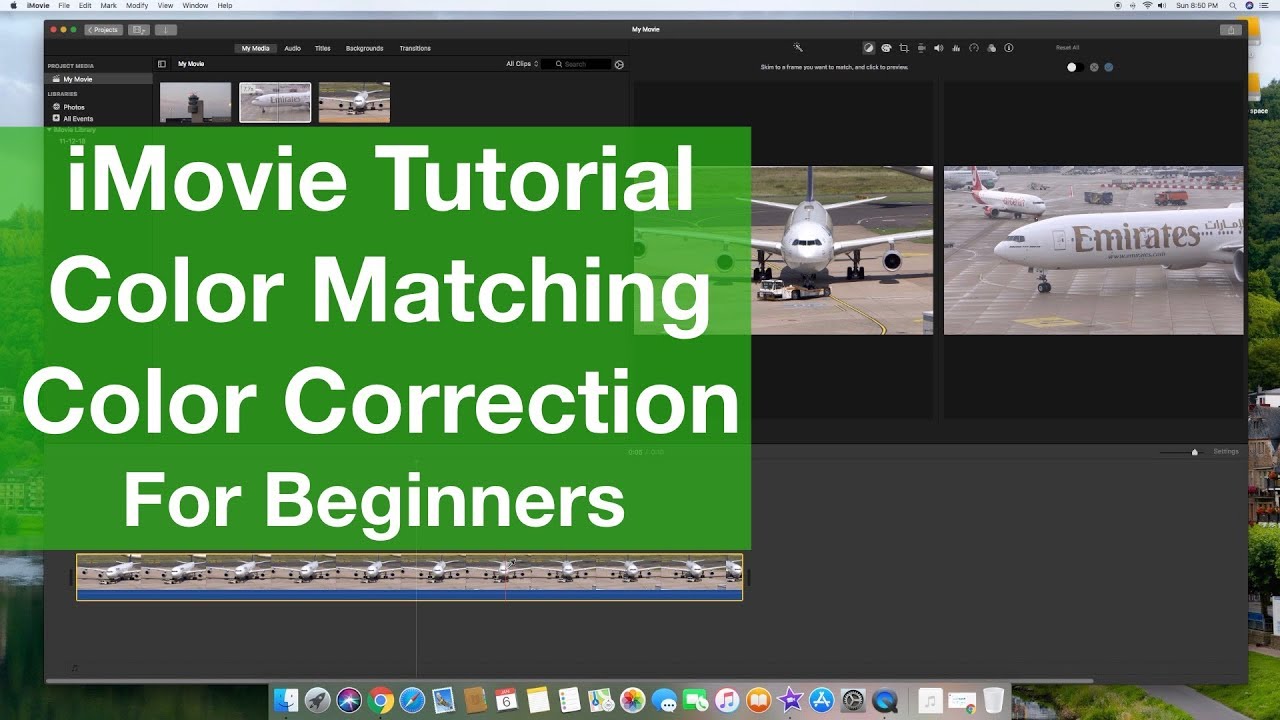Open the Mark menu
Image resolution: width=1280 pixels, height=720 pixels.
point(108,5)
